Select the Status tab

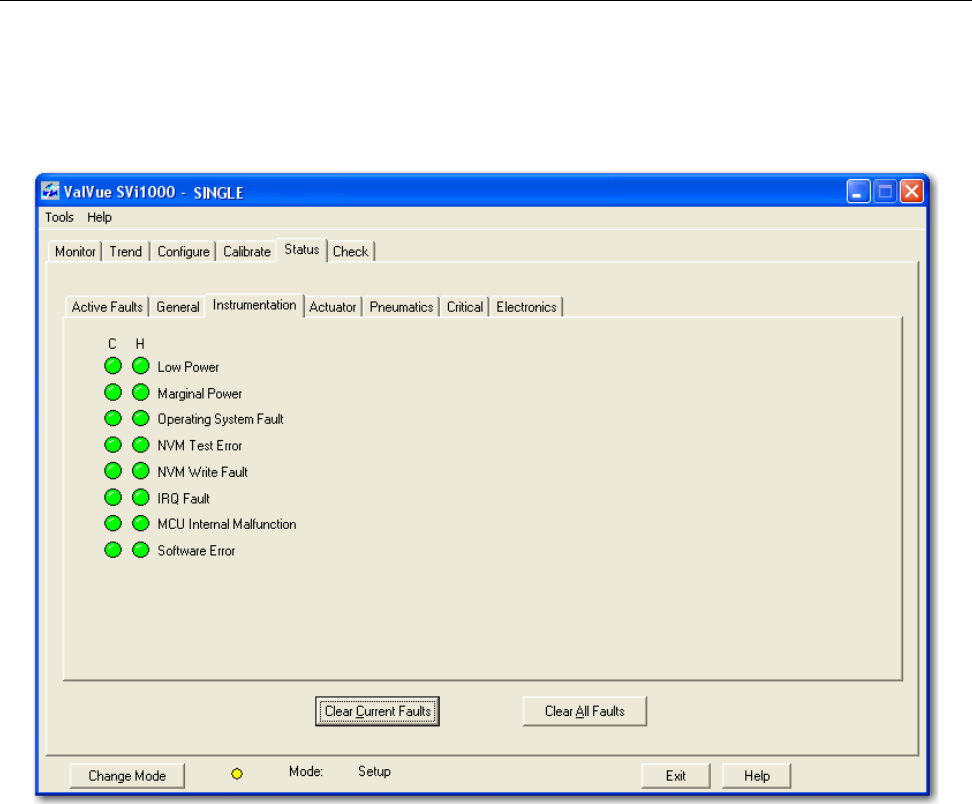click(302, 250)
